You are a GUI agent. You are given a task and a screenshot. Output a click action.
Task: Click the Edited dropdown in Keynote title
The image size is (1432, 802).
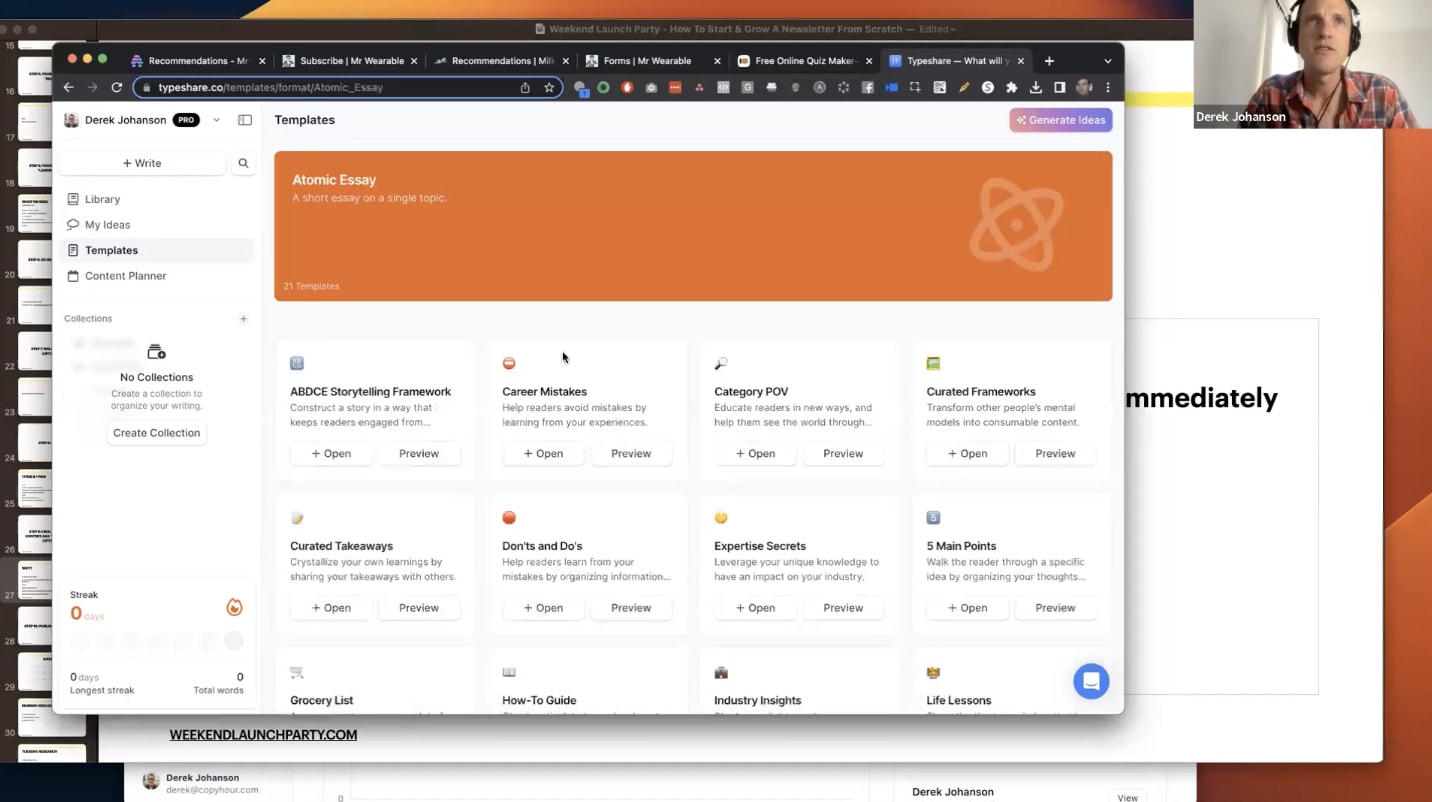click(937, 29)
